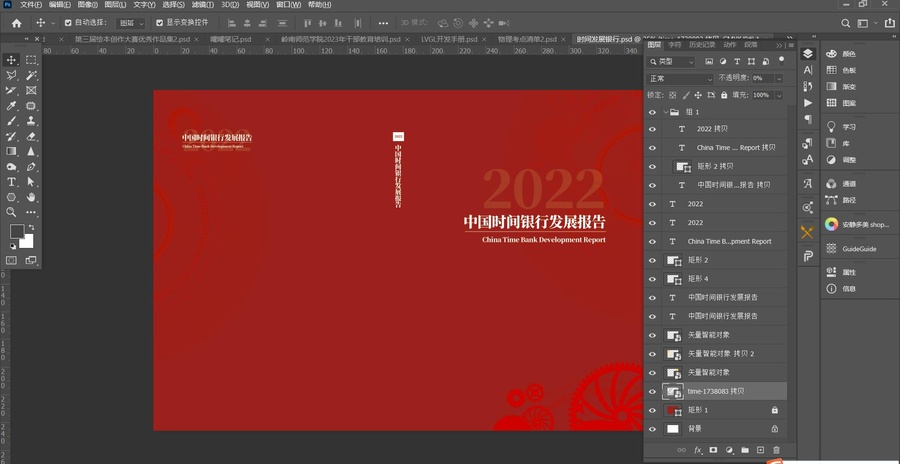Switch to the 字符 panel tab
The height and width of the screenshot is (464, 900).
pyautogui.click(x=675, y=45)
